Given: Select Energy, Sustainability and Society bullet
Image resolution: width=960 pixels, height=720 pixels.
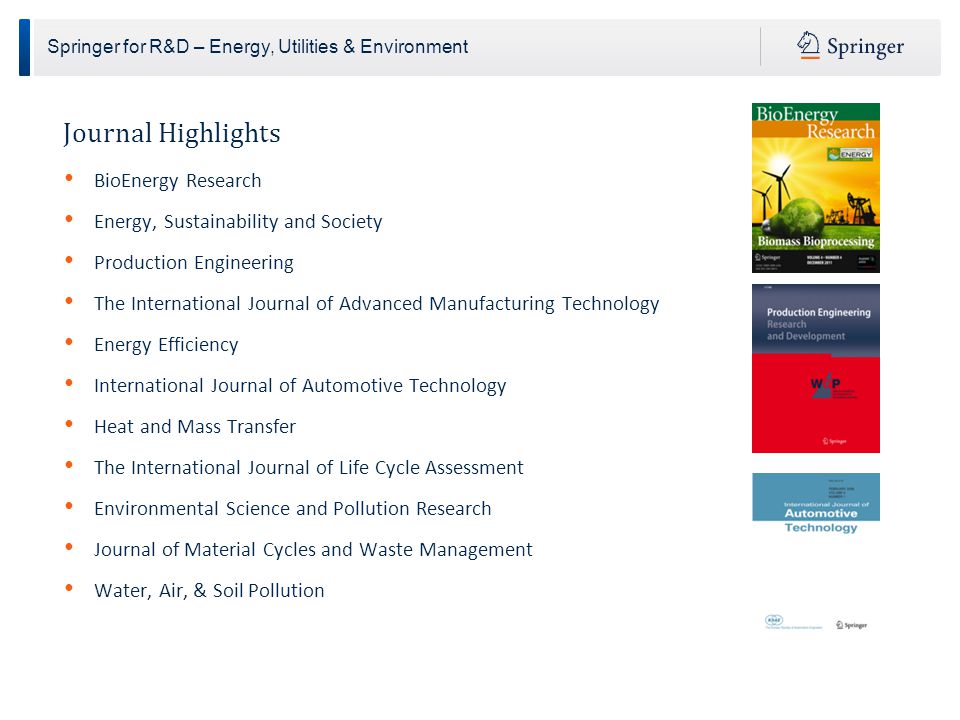Looking at the screenshot, I should tap(238, 222).
